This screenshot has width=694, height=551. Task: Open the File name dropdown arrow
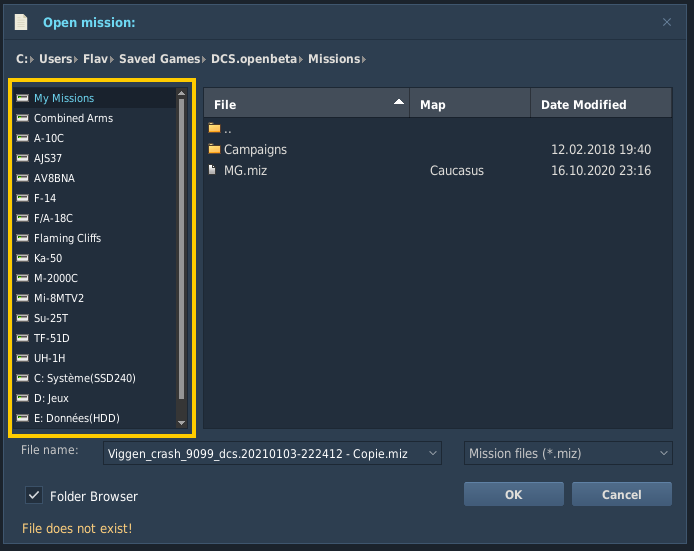(433, 453)
